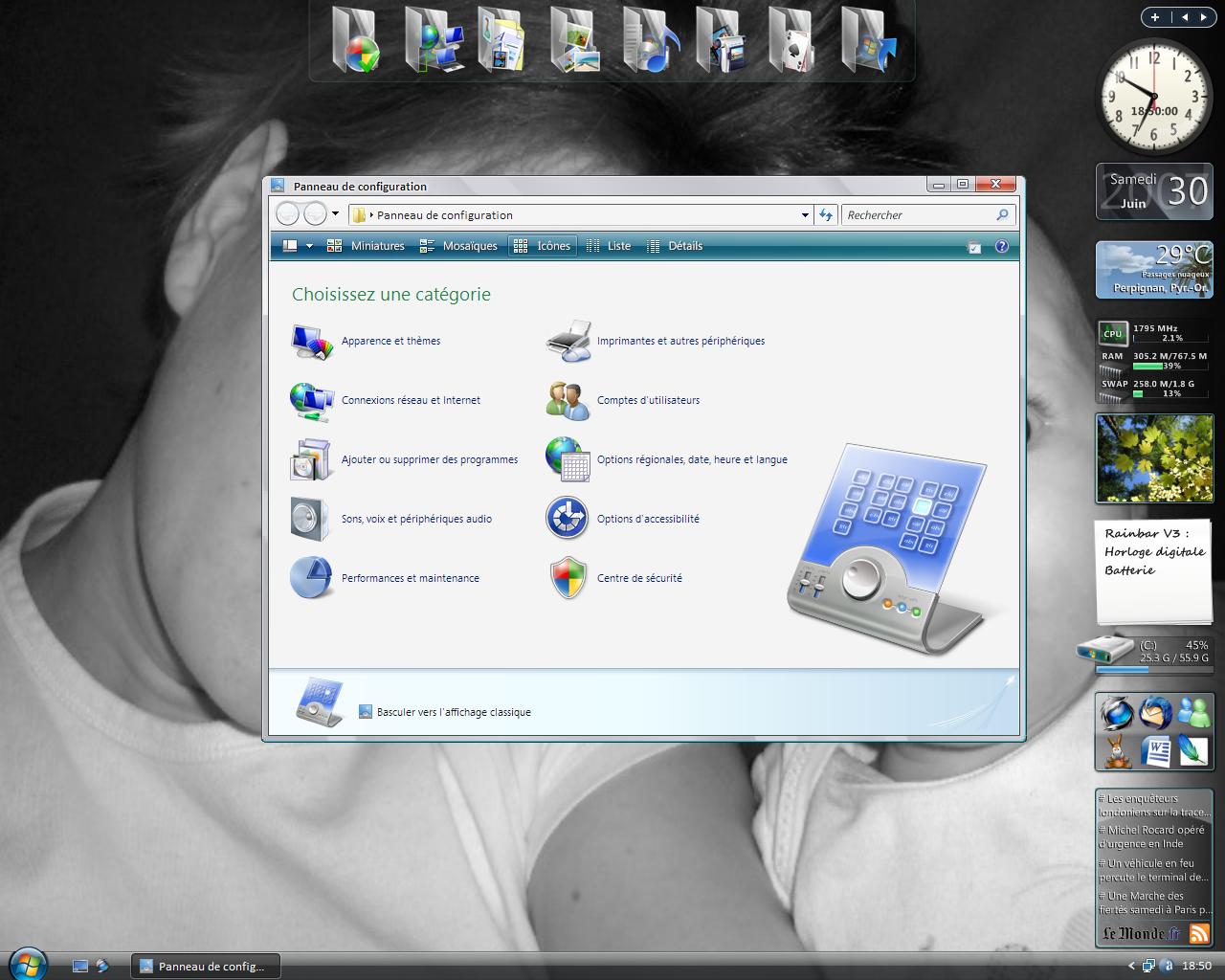This screenshot has width=1225, height=980.
Task: Click Panneau de config... taskbar button
Action: 204,967
